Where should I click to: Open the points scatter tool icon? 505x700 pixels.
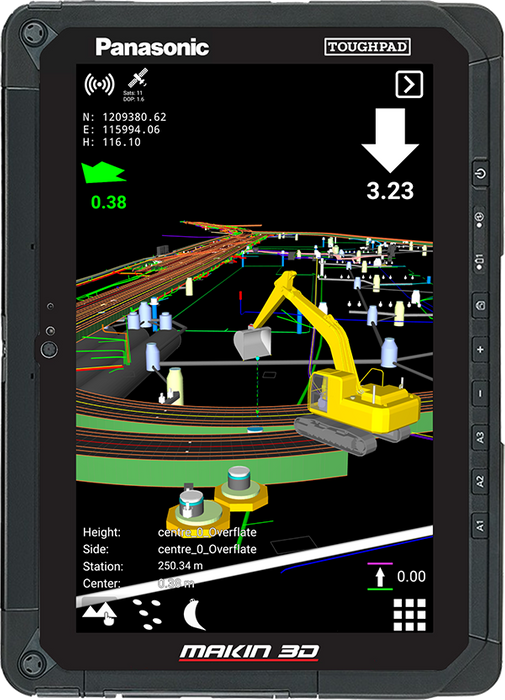pos(148,614)
